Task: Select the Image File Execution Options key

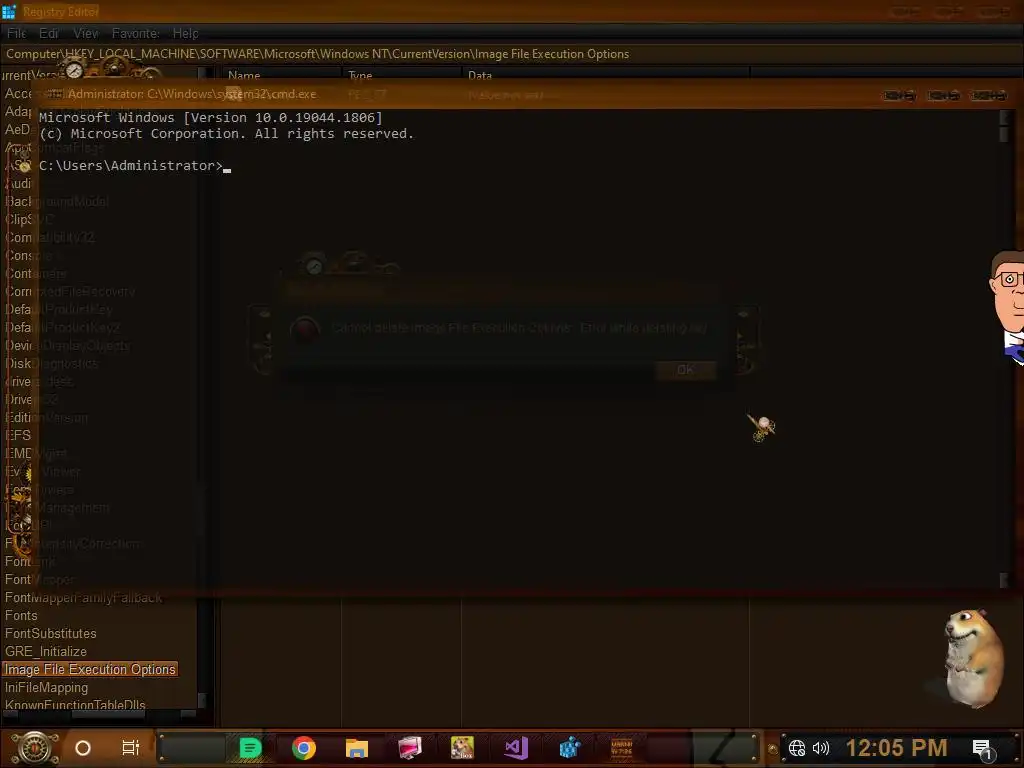Action: (x=90, y=669)
